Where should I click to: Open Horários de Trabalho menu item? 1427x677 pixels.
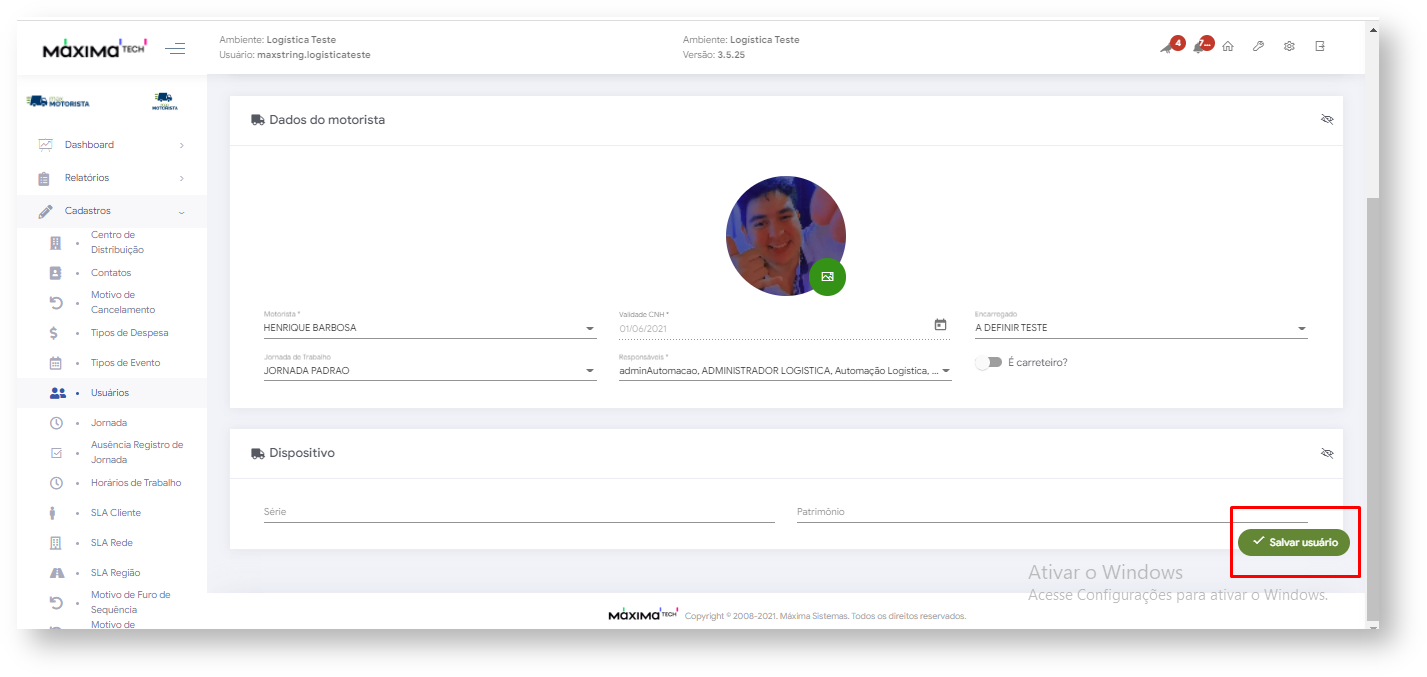pos(136,483)
